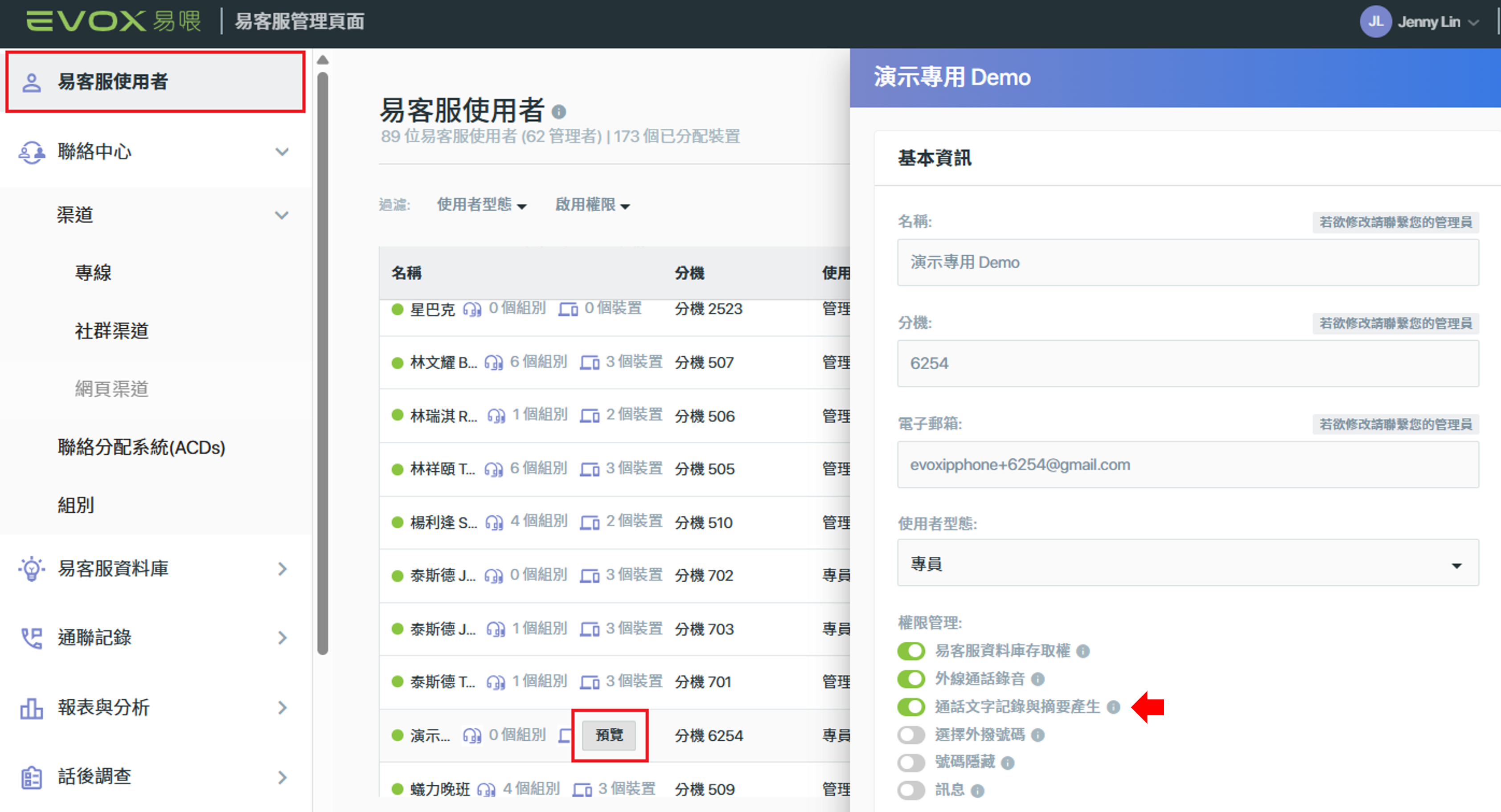Collapse 聯絡中心 chevron
1501x812 pixels.
[282, 152]
